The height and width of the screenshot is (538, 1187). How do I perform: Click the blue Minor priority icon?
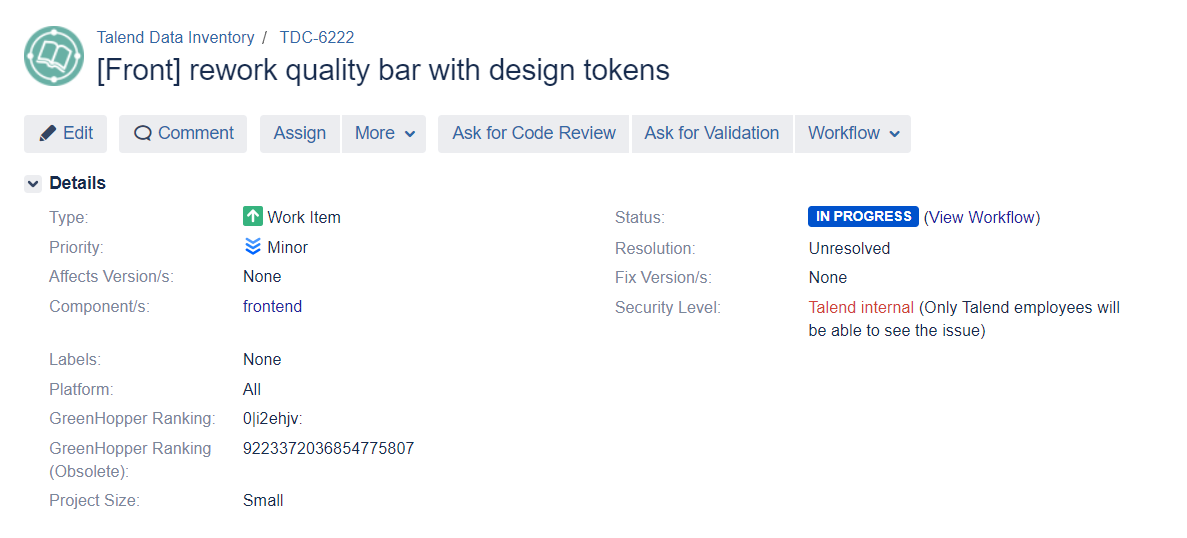click(253, 247)
